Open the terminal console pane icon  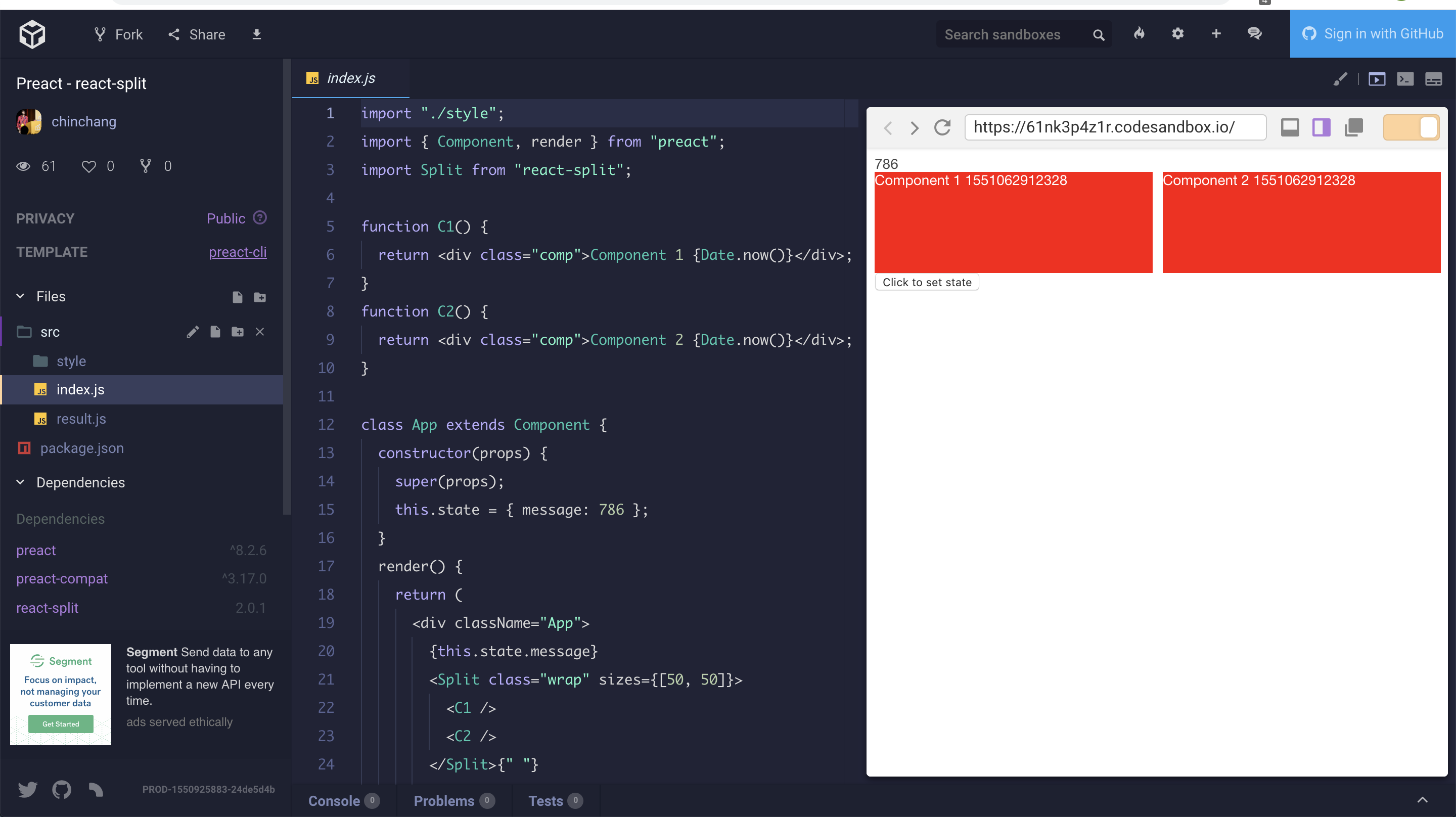click(x=1405, y=79)
